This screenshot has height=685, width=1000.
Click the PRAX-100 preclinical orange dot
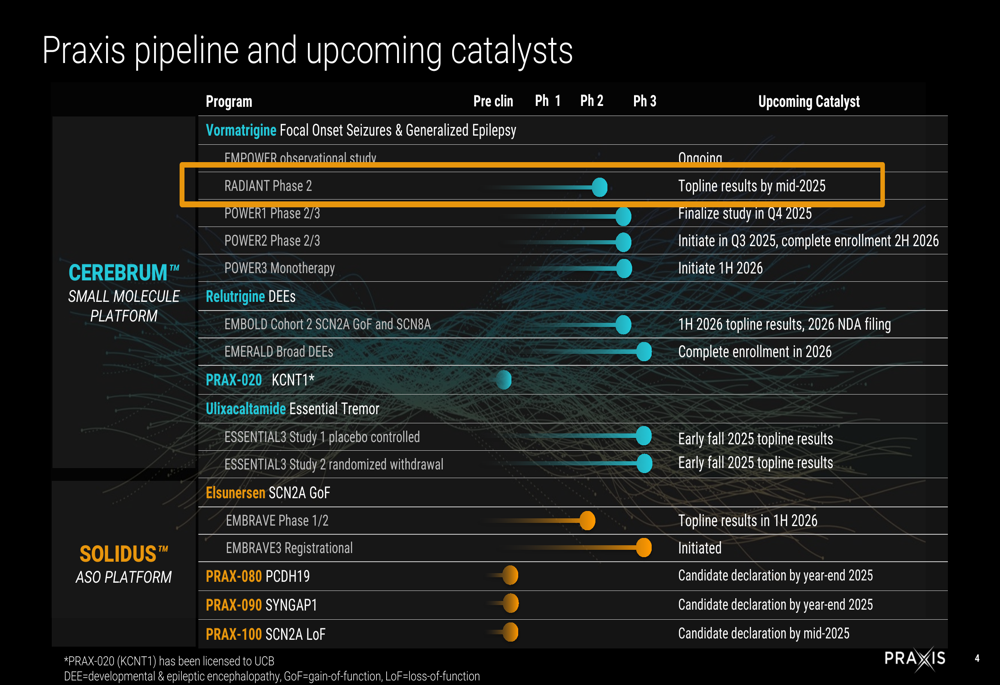(510, 633)
